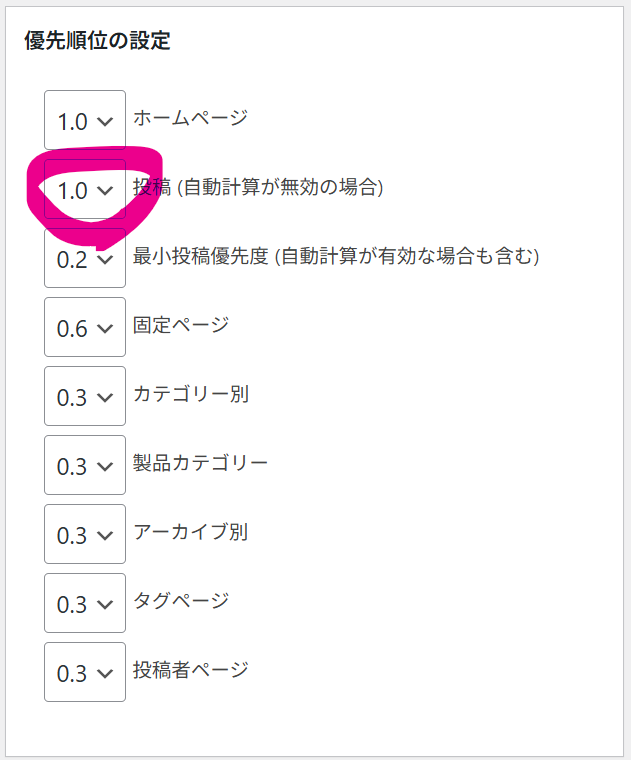631x760 pixels.
Task: Open the 投稿者ページ priority dropdown
Action: point(85,673)
